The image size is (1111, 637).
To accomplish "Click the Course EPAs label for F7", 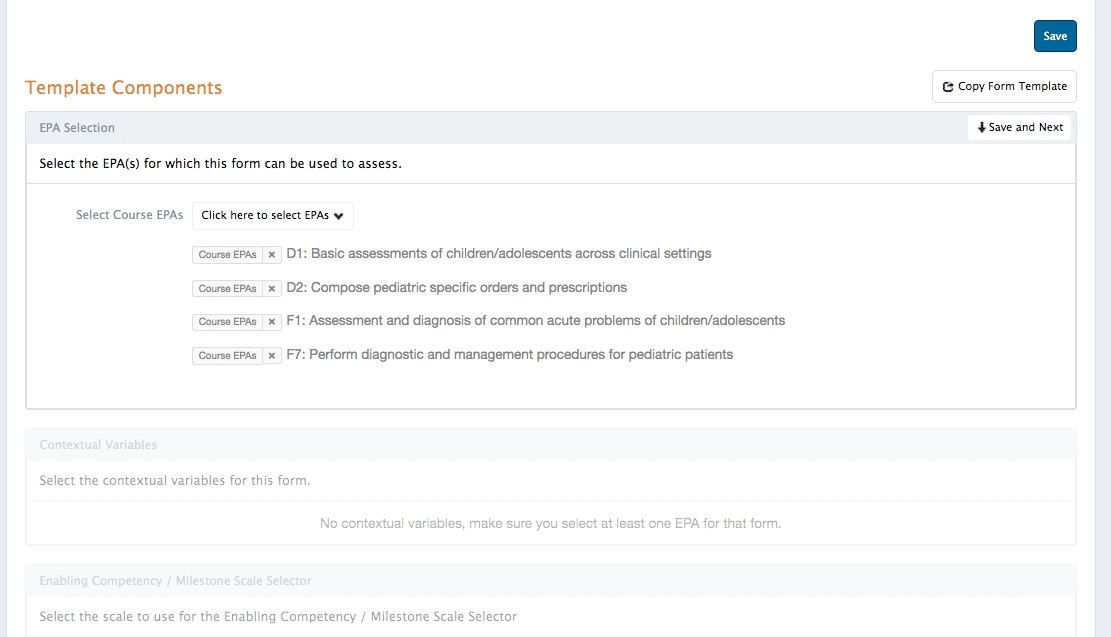I will click(228, 356).
